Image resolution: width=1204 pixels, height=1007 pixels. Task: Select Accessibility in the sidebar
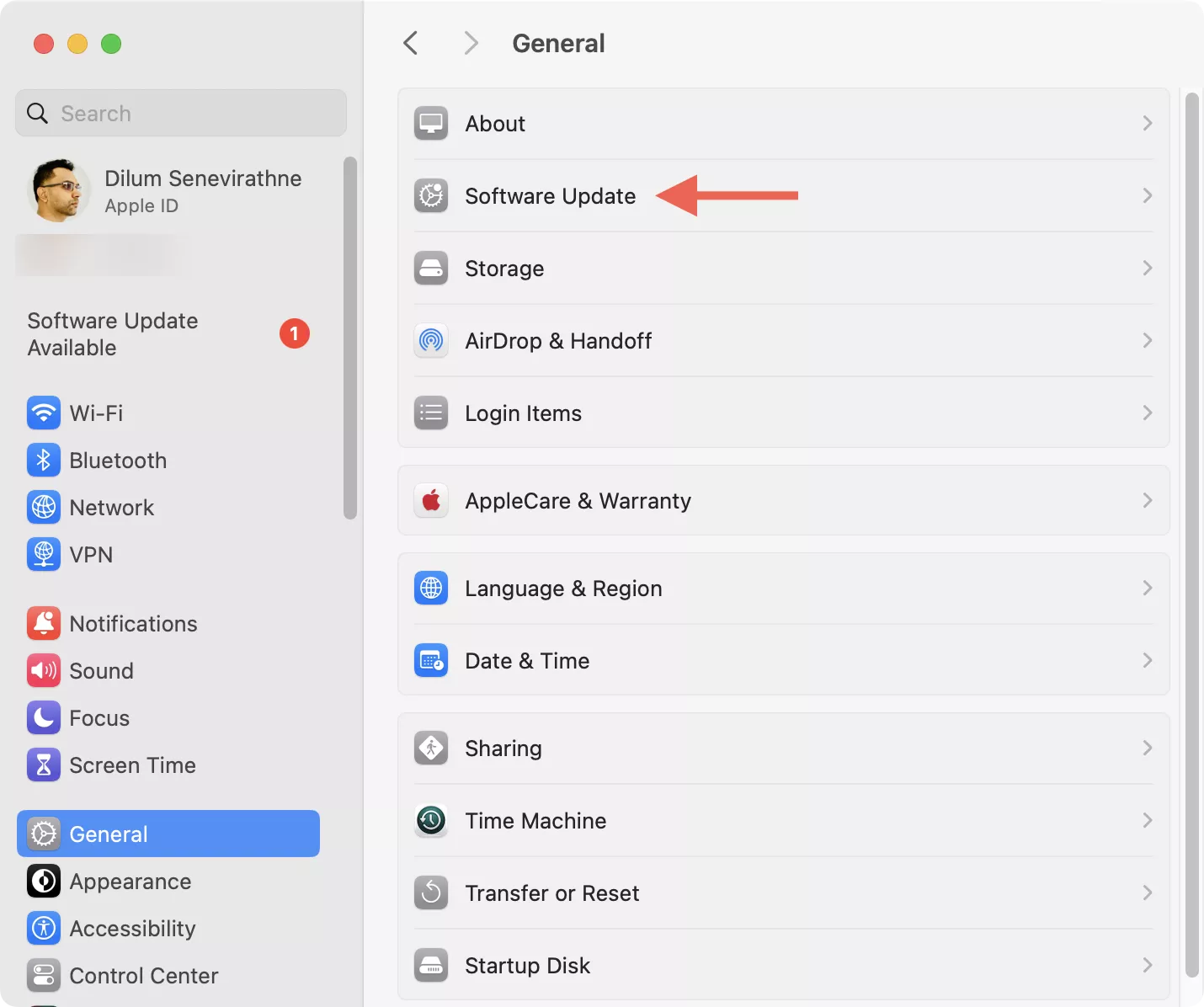click(x=168, y=929)
